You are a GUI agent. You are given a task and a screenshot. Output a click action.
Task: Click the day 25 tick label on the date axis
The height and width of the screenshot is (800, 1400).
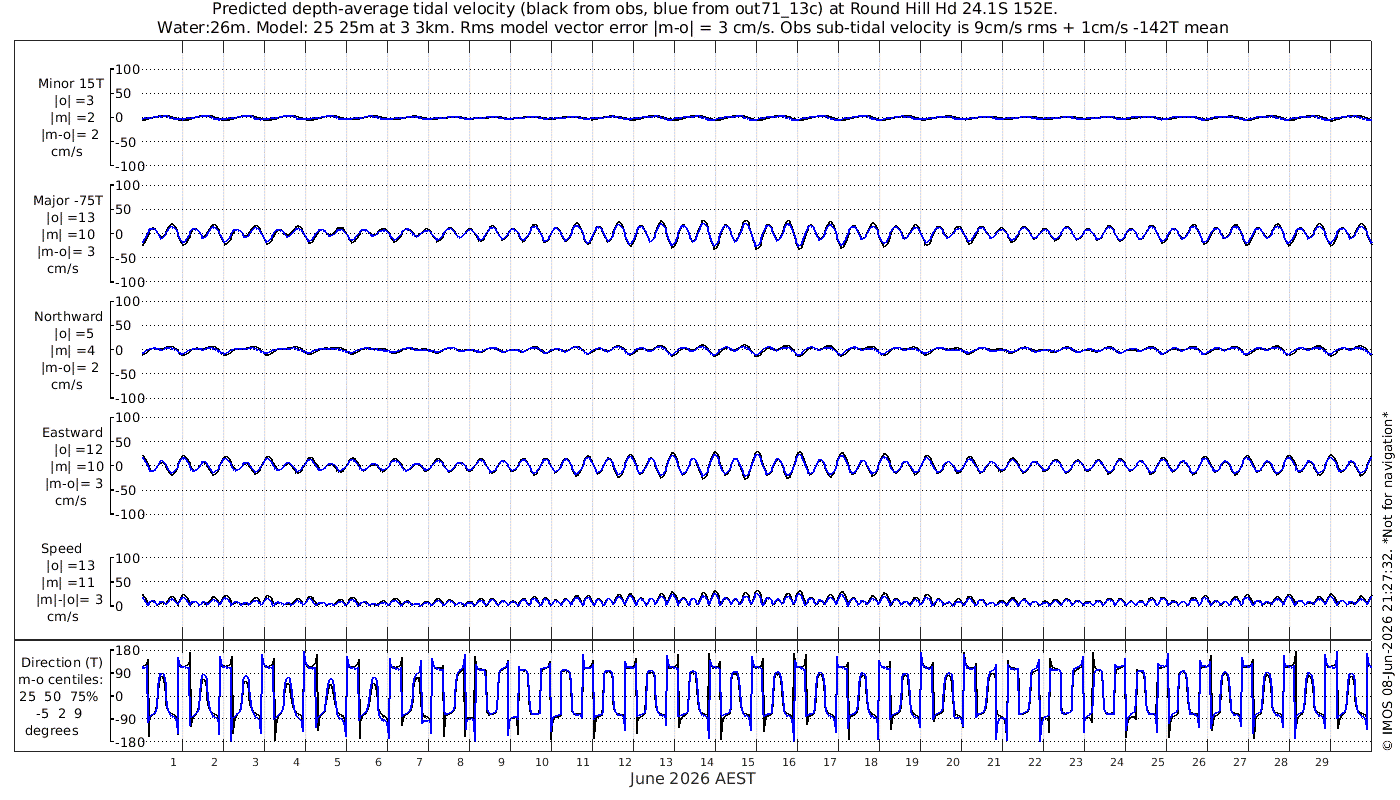(1157, 762)
